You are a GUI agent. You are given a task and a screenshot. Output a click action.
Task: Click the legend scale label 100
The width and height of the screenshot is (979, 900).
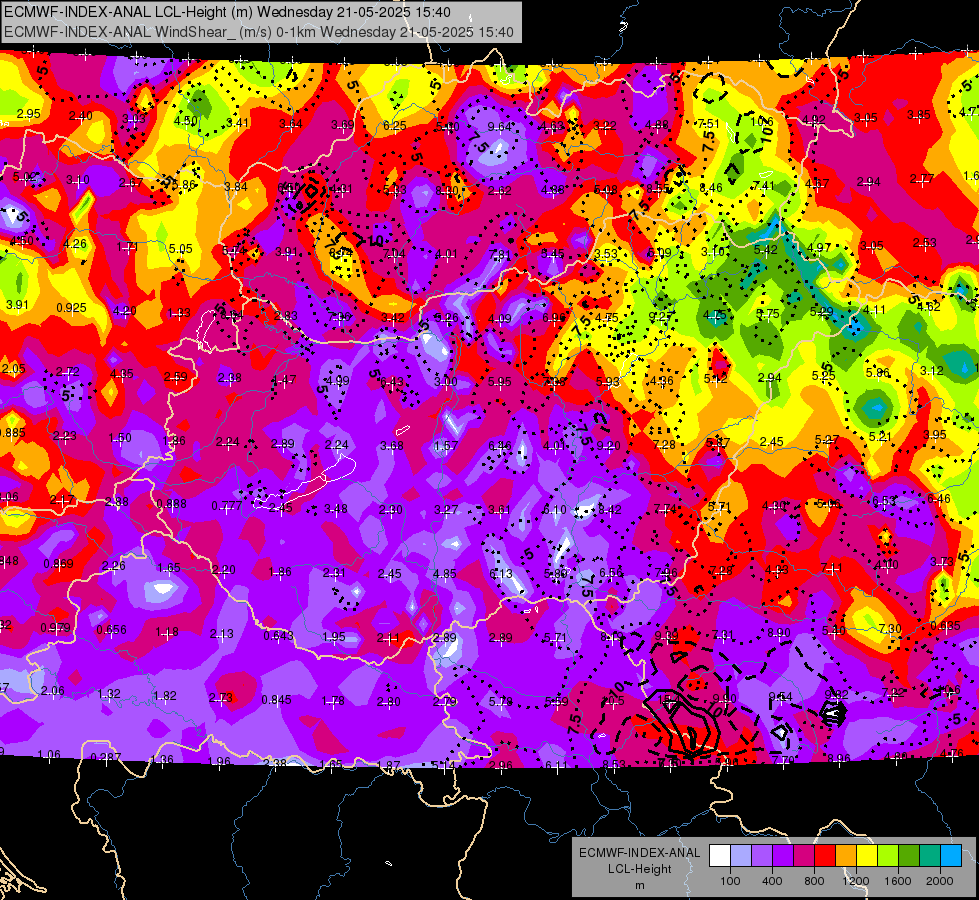(x=730, y=881)
